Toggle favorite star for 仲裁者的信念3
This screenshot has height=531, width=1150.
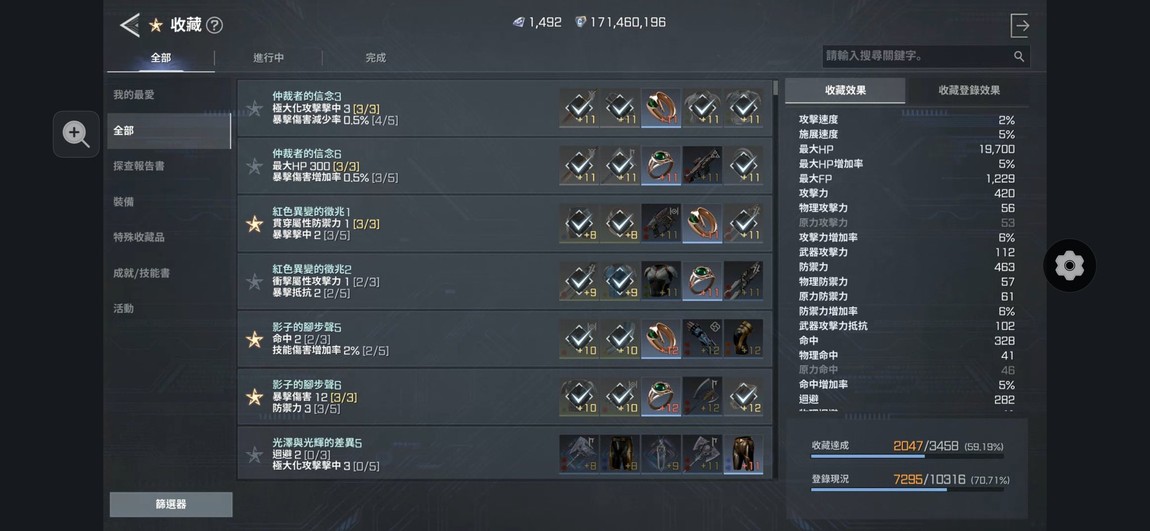click(254, 109)
